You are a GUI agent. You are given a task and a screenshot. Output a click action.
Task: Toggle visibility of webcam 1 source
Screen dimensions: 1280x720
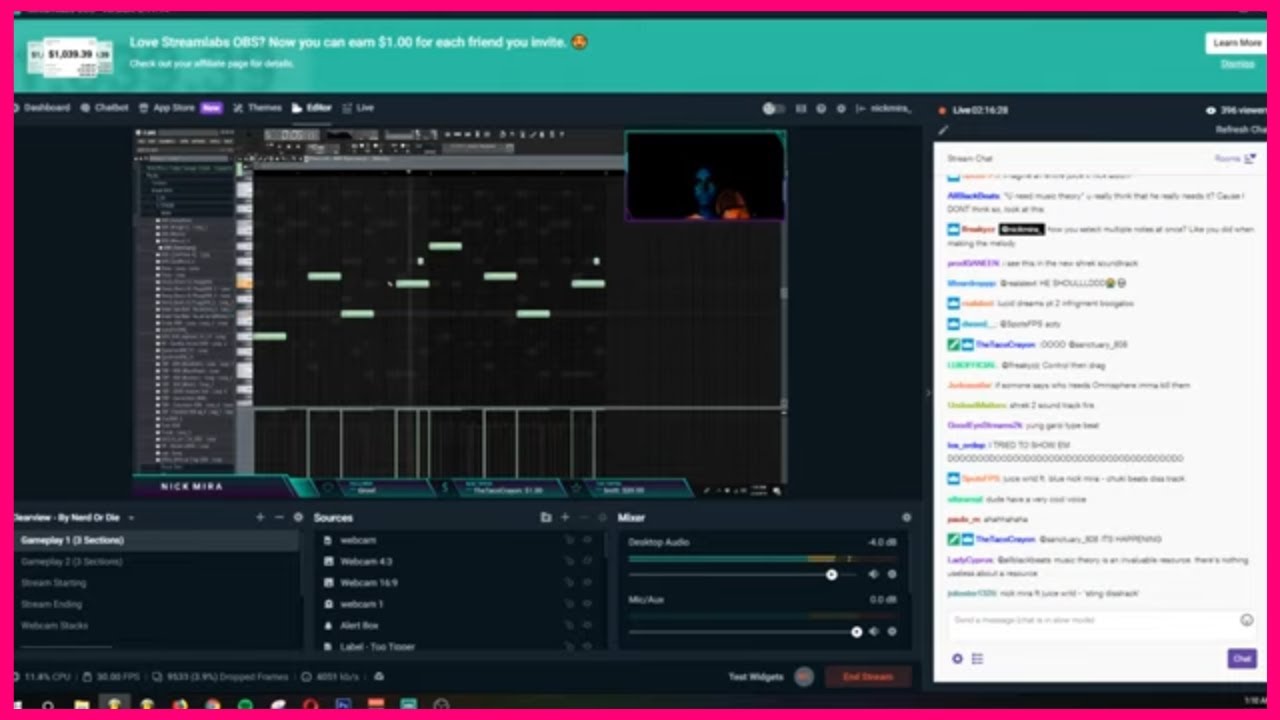588,604
